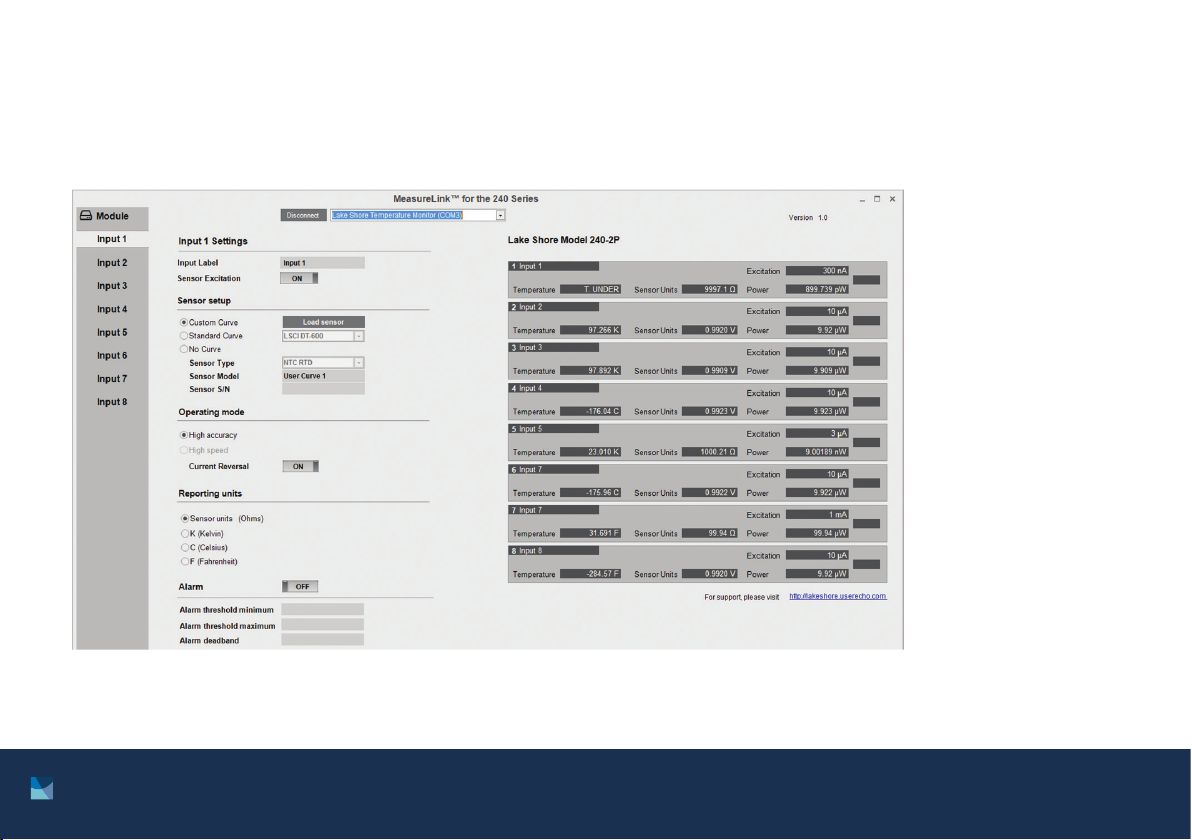1192x840 pixels.
Task: Go to the Input 4 tab
Action: [112, 309]
